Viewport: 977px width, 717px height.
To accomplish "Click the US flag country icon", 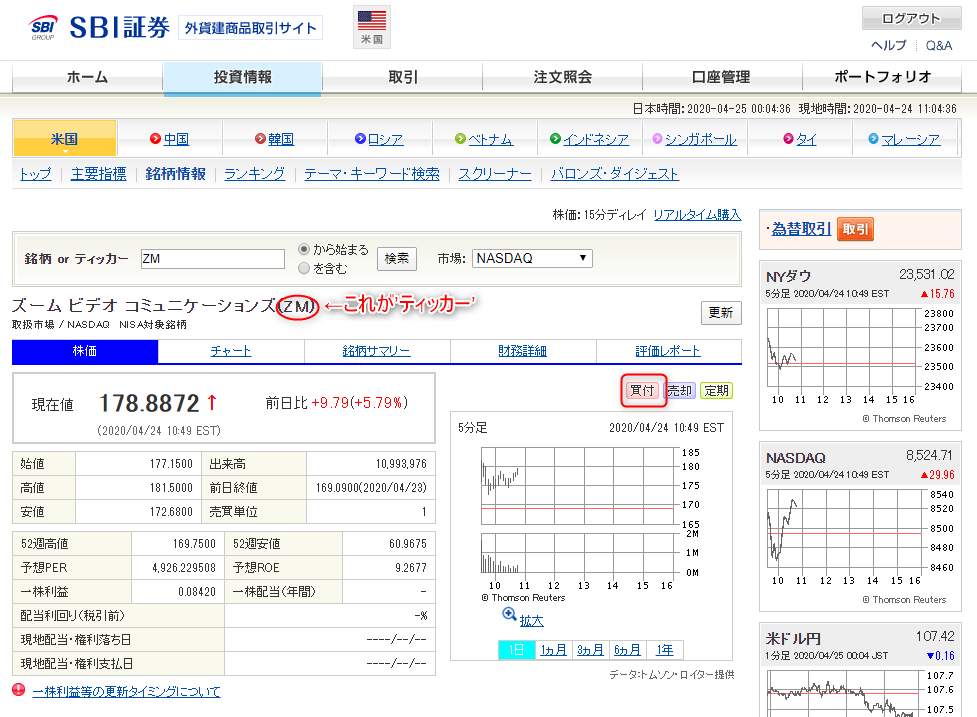I will 372,27.
